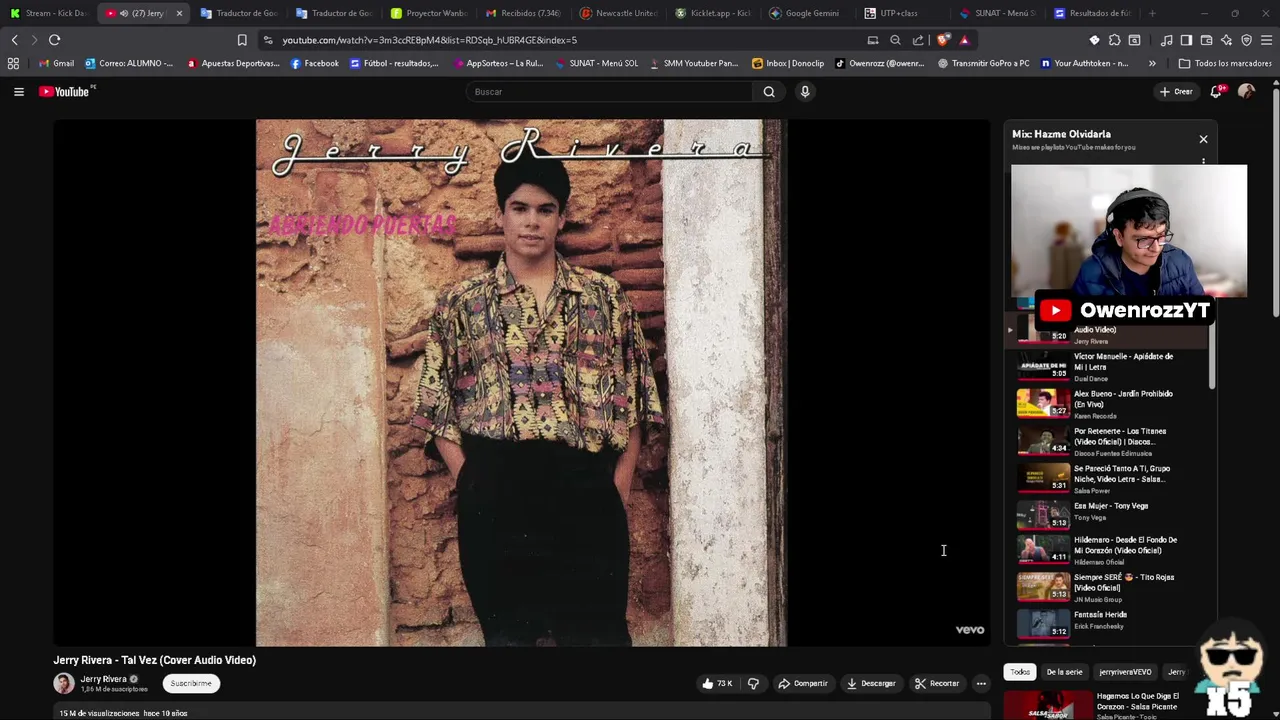Switch to the Proyector Wanbo tab
Screen dimensions: 1280x720
(x=429, y=13)
